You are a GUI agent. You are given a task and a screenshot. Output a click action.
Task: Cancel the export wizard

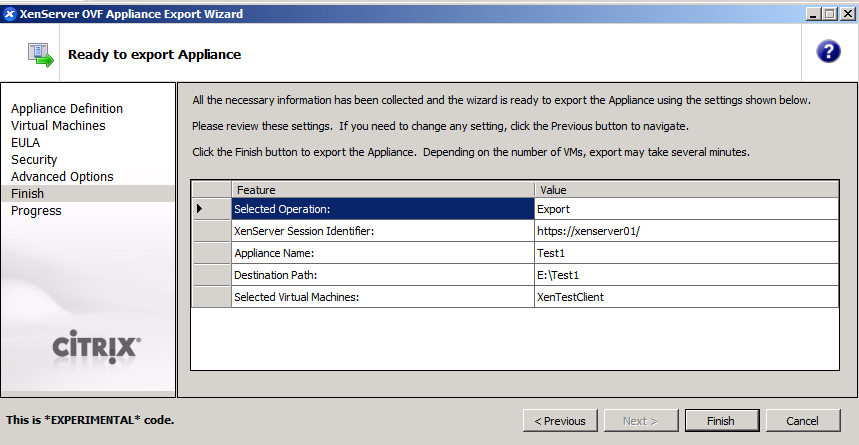pyautogui.click(x=803, y=421)
